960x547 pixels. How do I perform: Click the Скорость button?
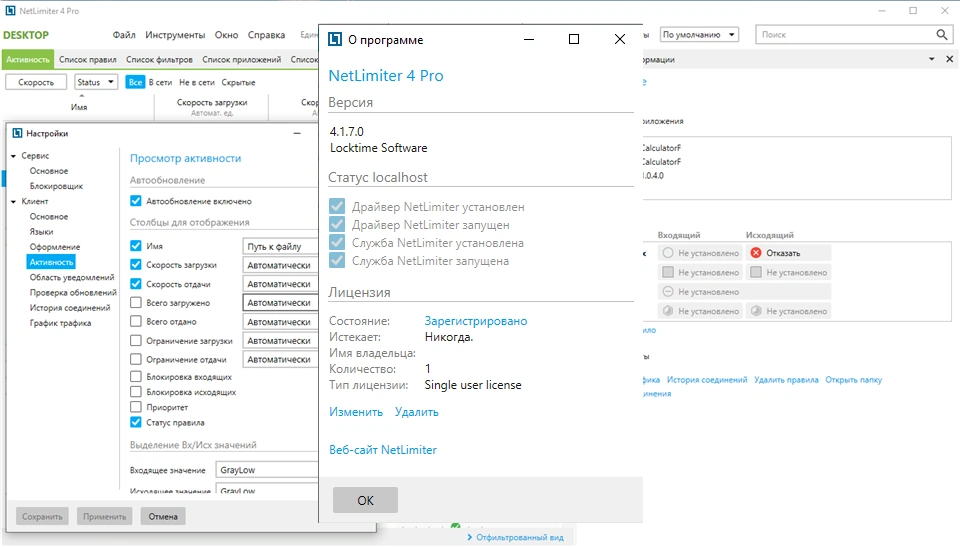click(x=36, y=82)
